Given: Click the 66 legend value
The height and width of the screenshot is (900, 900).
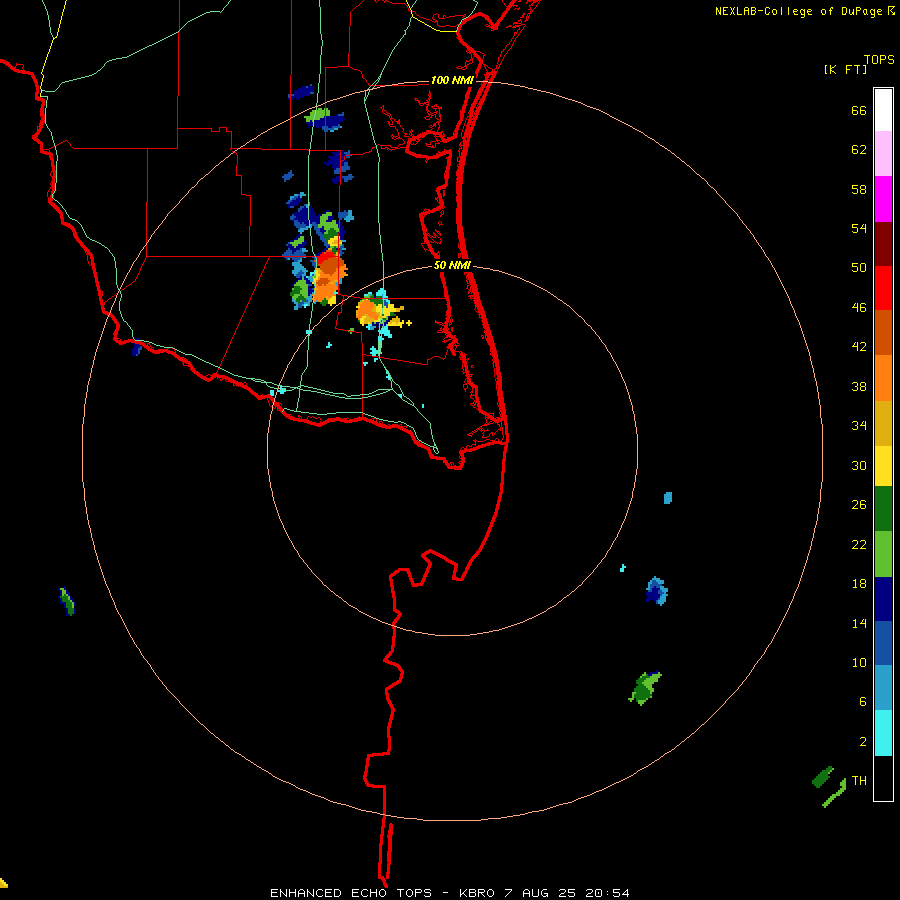Looking at the screenshot, I should (859, 110).
